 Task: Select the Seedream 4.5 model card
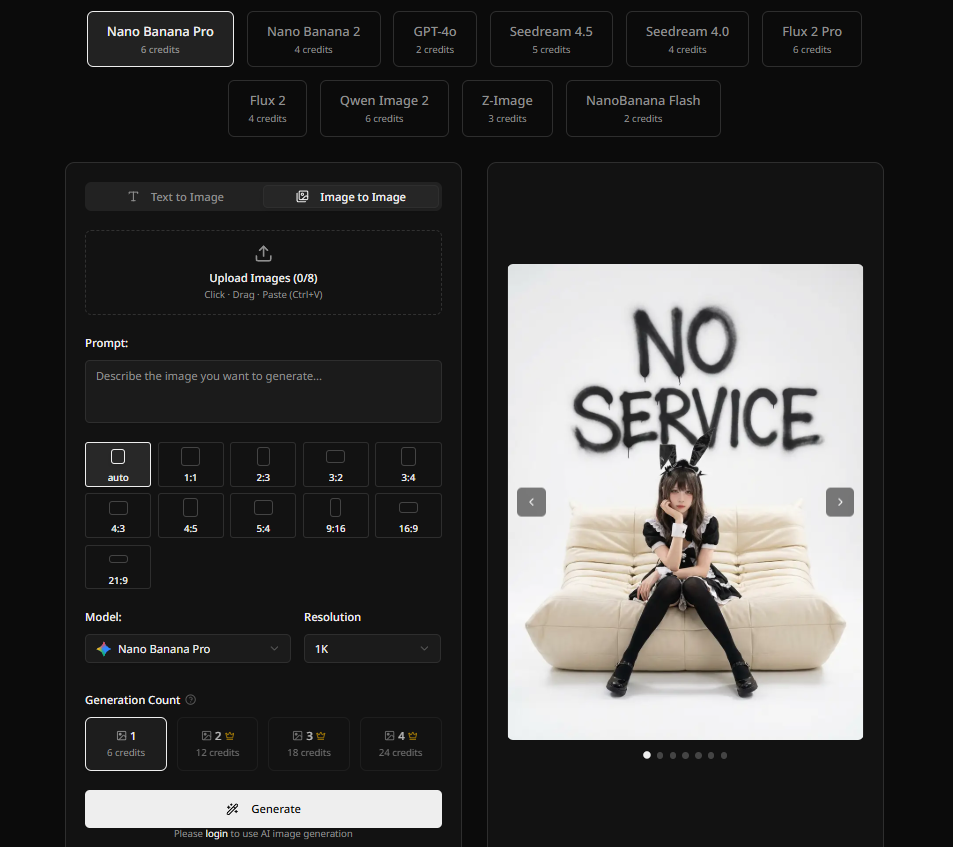pos(551,39)
